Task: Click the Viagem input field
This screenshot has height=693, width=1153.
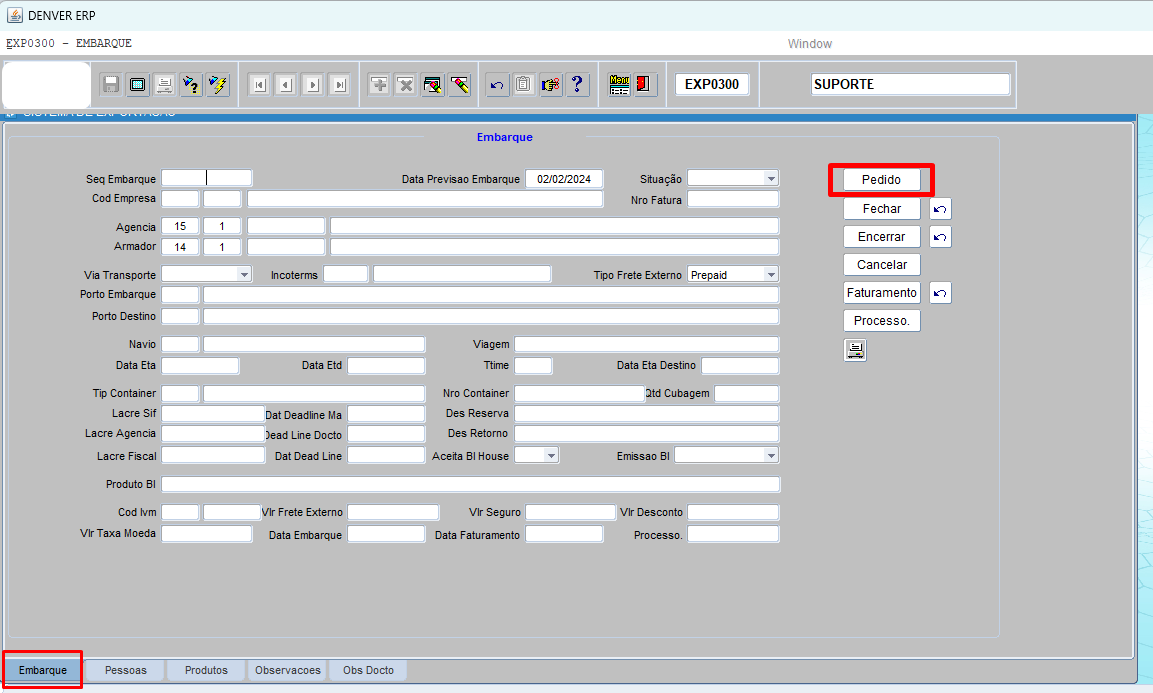Action: 646,344
